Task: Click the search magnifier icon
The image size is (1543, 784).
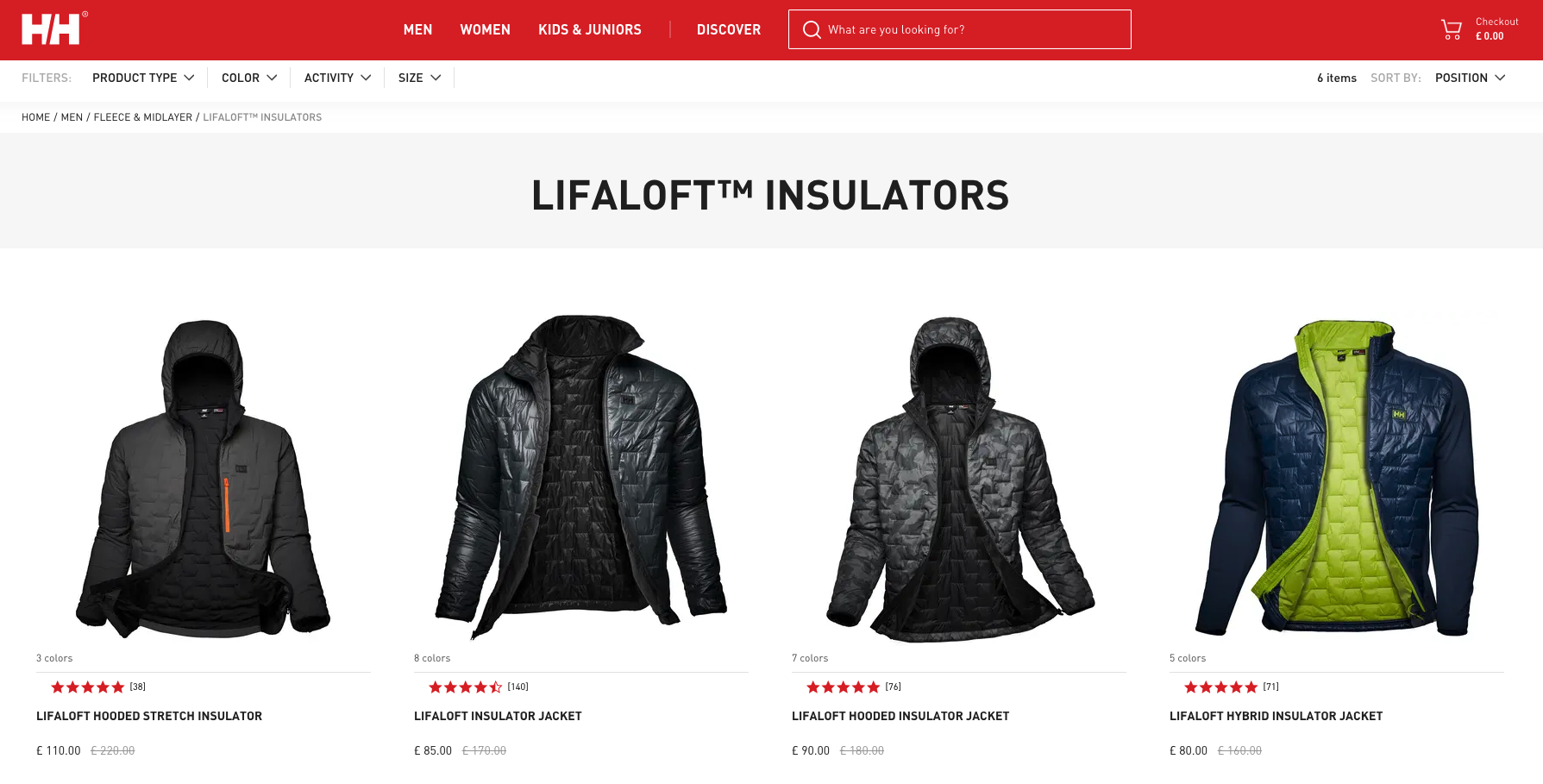Action: coord(812,30)
